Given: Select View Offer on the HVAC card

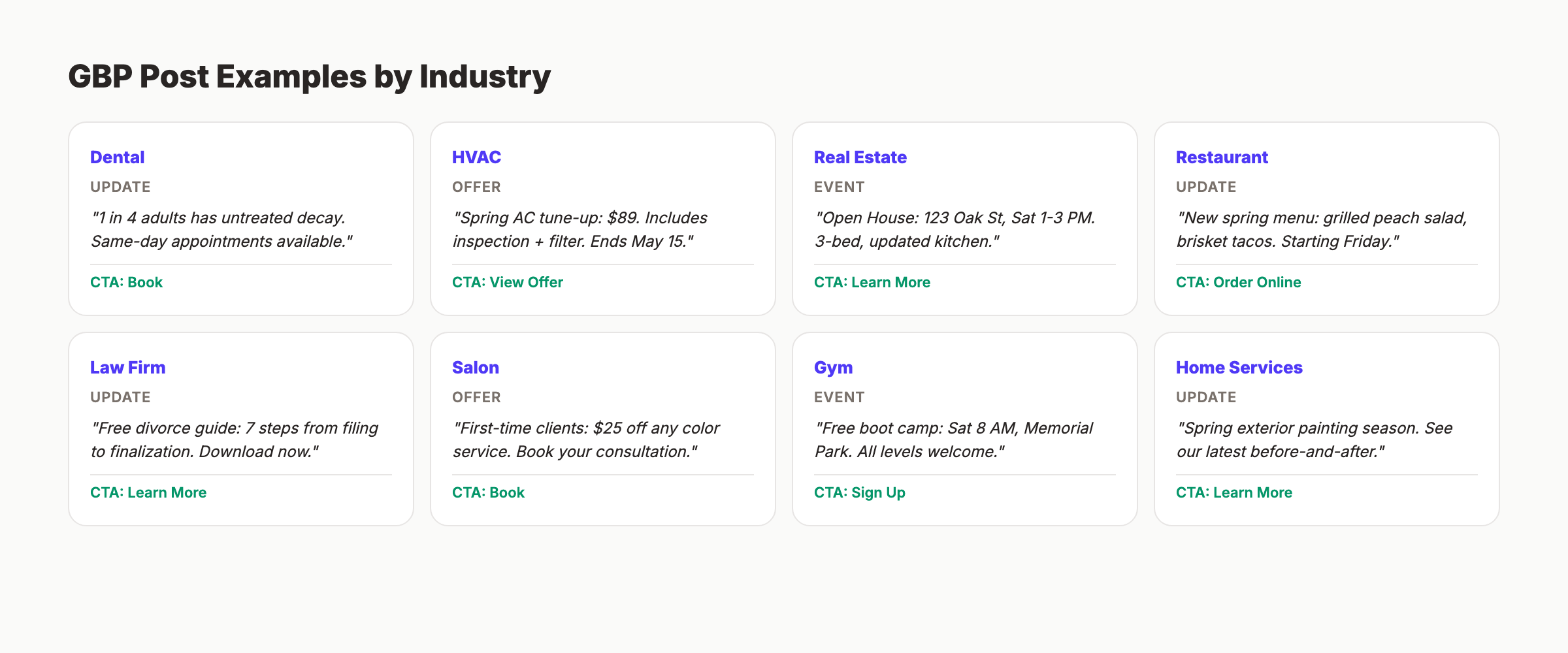Looking at the screenshot, I should click(508, 282).
